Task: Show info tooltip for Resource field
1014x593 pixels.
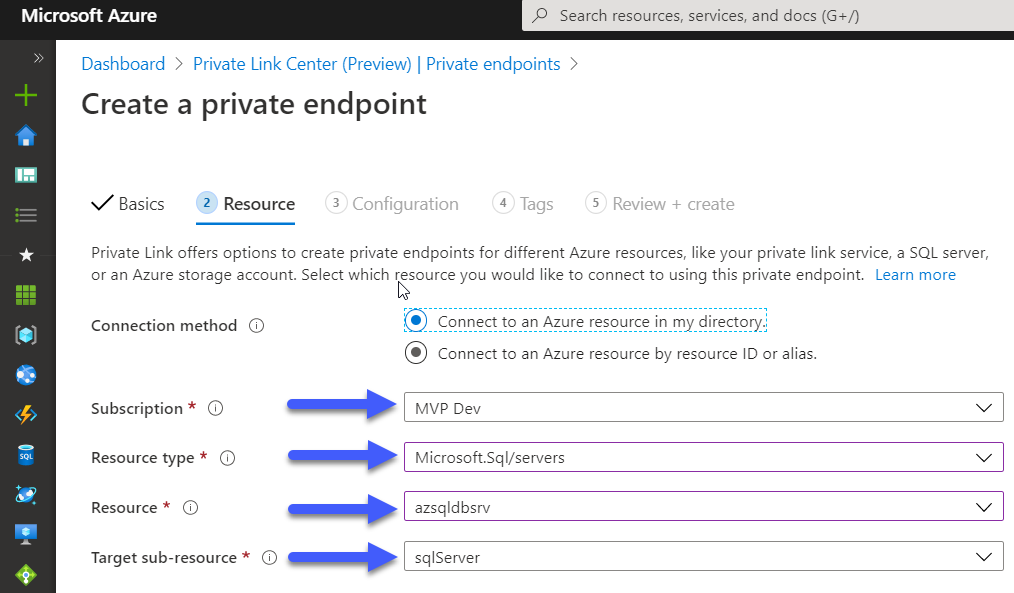Action: [x=190, y=508]
